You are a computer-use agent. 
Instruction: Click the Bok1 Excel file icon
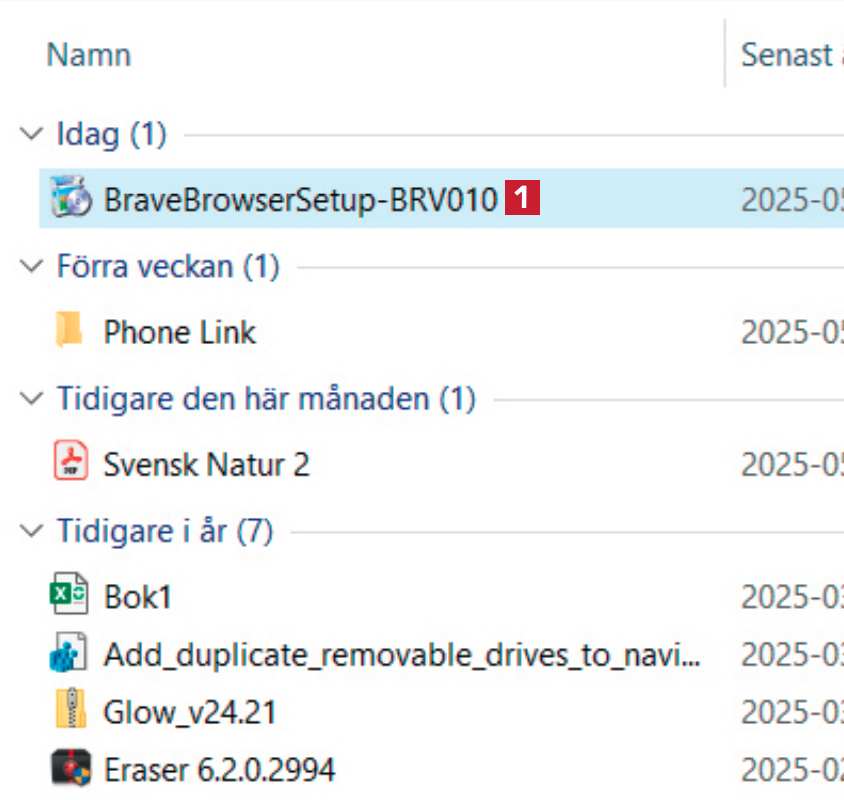[x=70, y=597]
